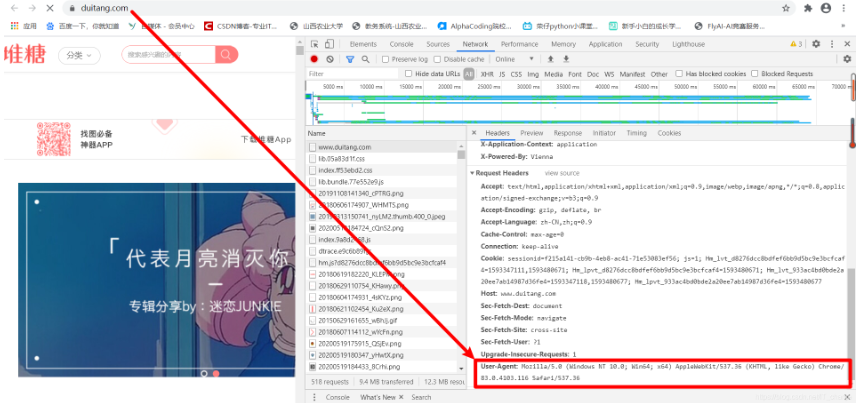Open the Chrome extensions puzzle icon

click(x=809, y=8)
